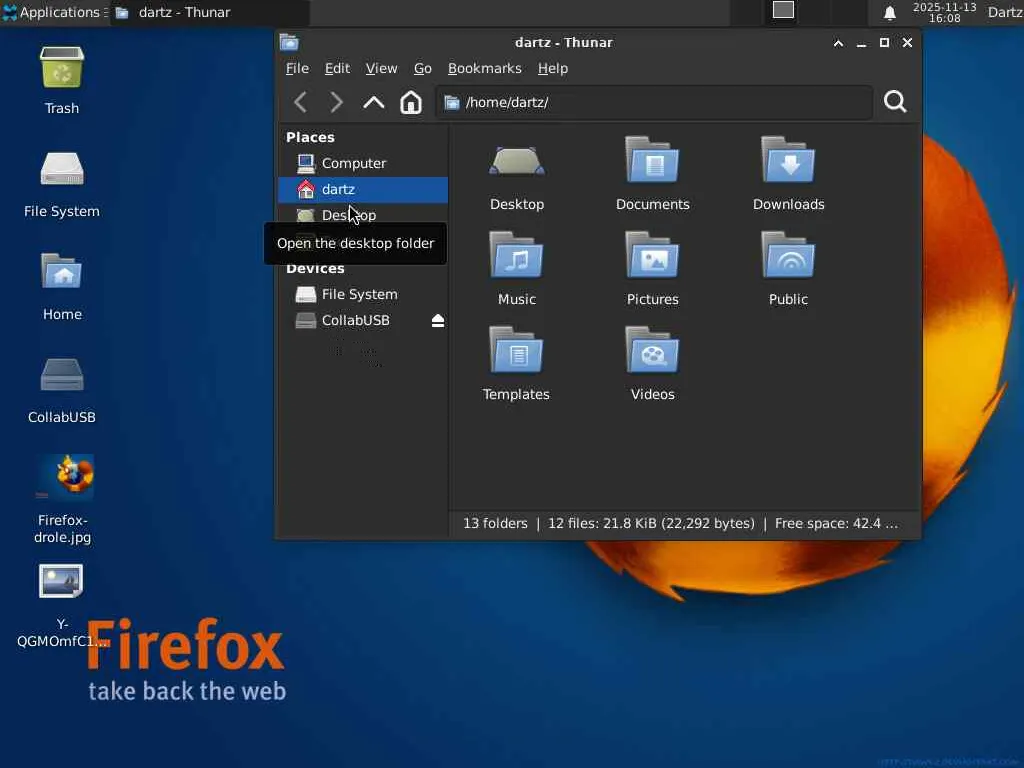Go back using the left arrow in Thunar toolbar
The width and height of the screenshot is (1024, 768).
coord(300,103)
